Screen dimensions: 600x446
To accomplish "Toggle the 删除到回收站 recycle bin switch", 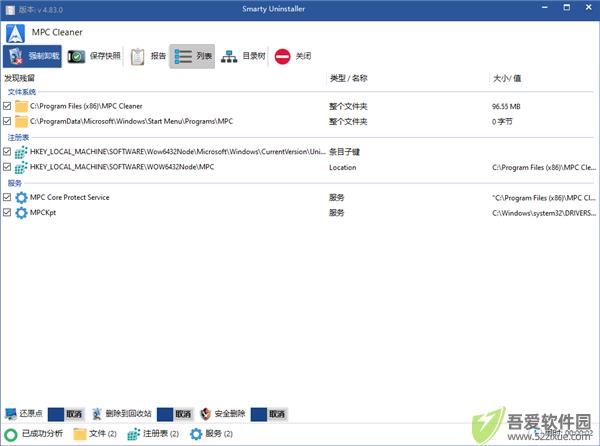I will [174, 414].
